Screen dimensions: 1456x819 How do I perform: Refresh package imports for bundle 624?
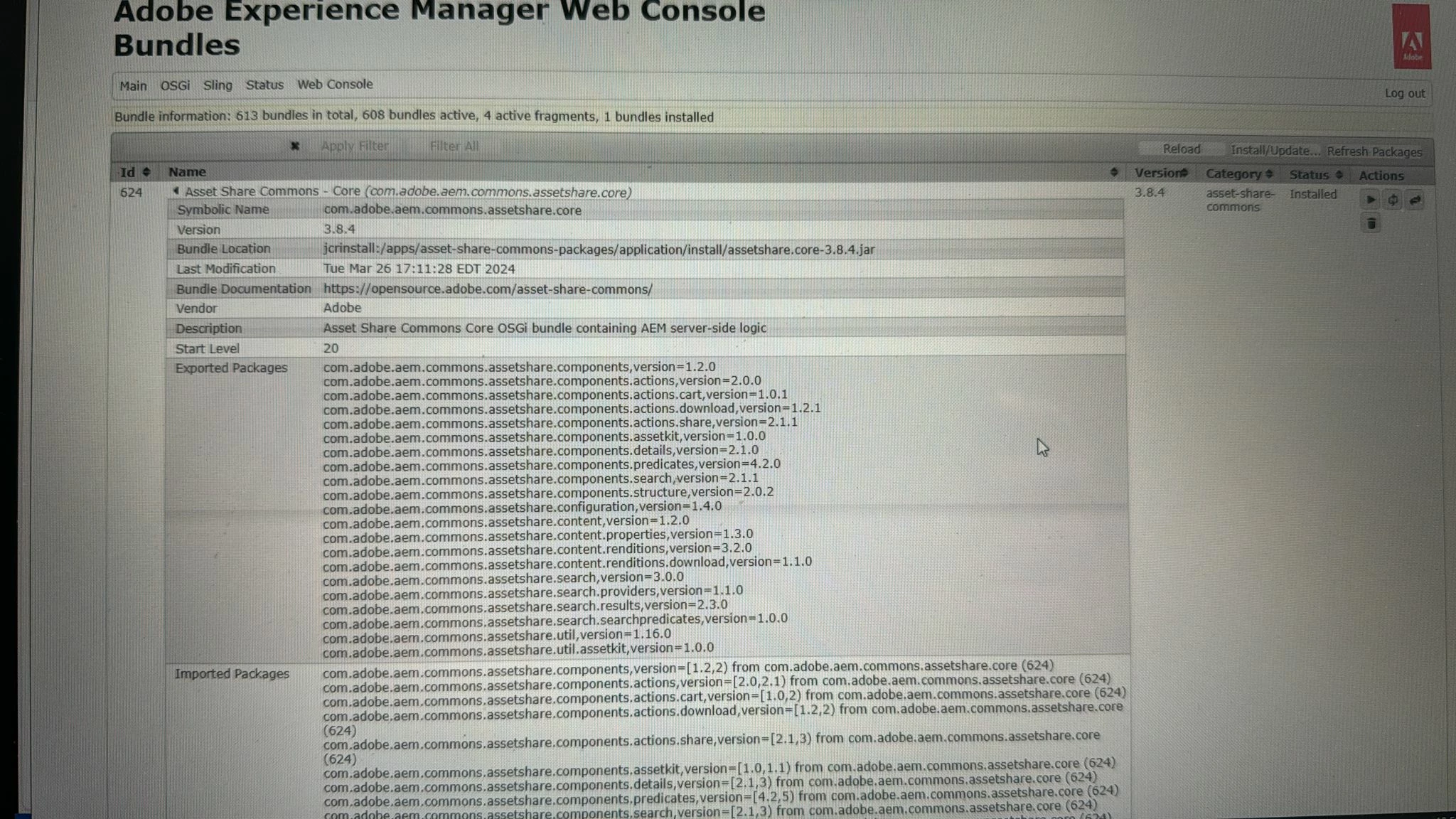pos(1392,200)
